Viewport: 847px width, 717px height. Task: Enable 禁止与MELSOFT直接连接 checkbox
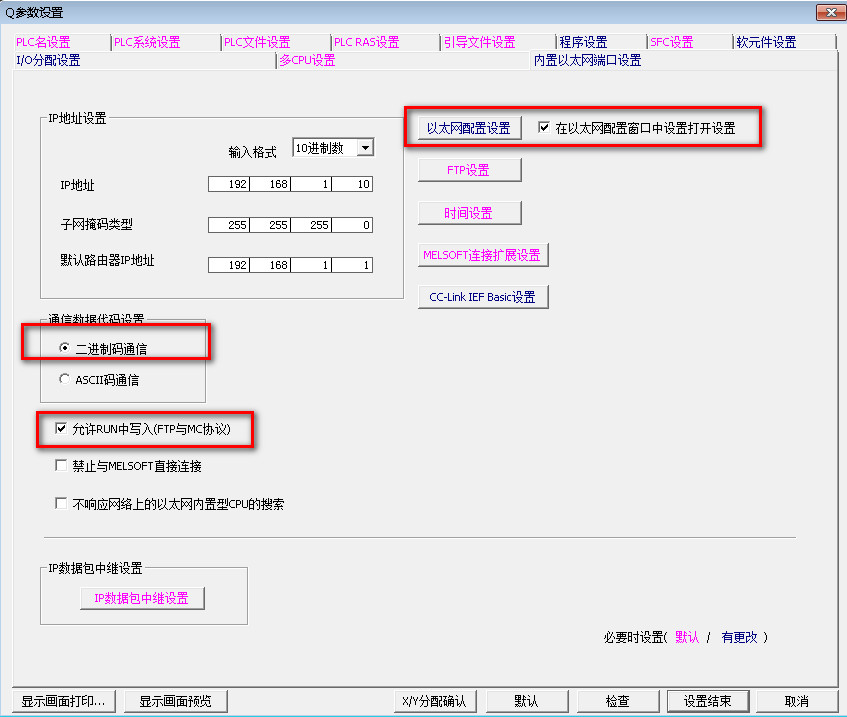61,466
